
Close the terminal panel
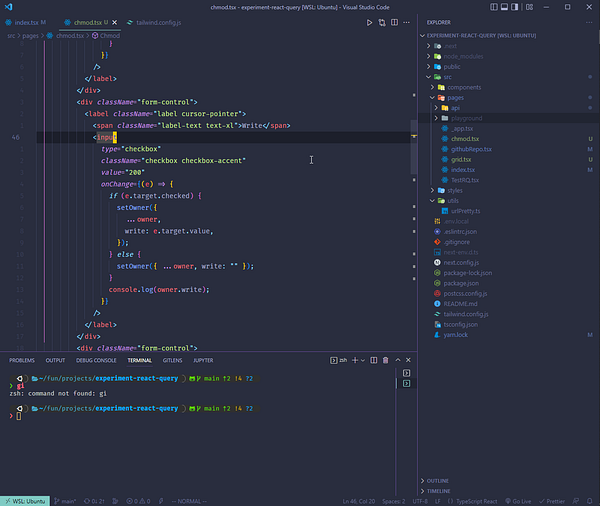(x=408, y=360)
